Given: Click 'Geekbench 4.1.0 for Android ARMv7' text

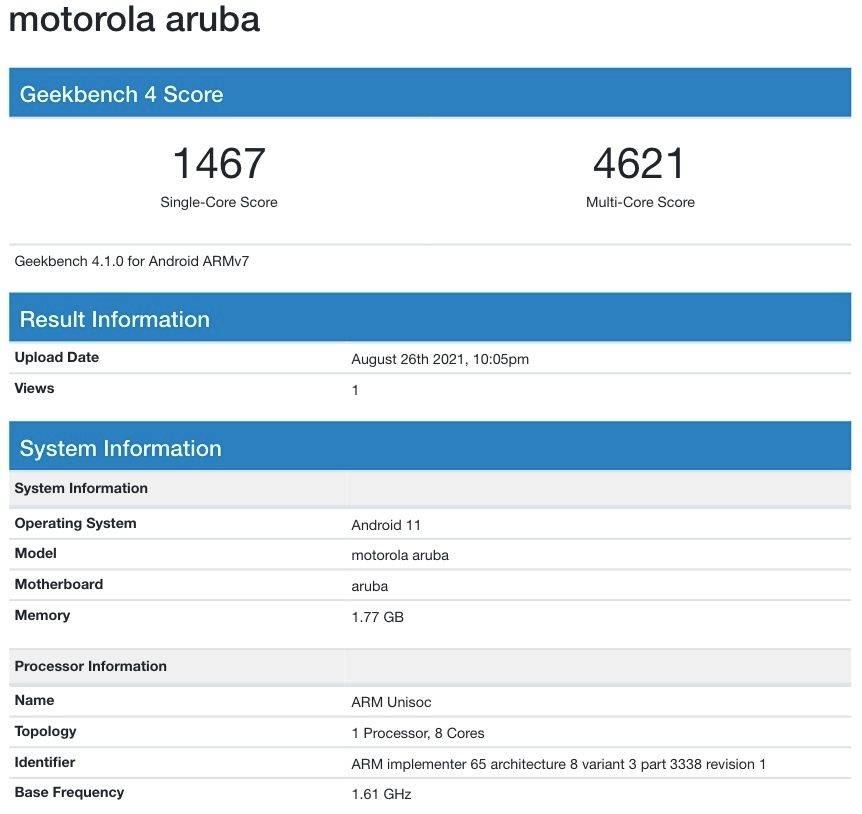Looking at the screenshot, I should pos(132,261).
